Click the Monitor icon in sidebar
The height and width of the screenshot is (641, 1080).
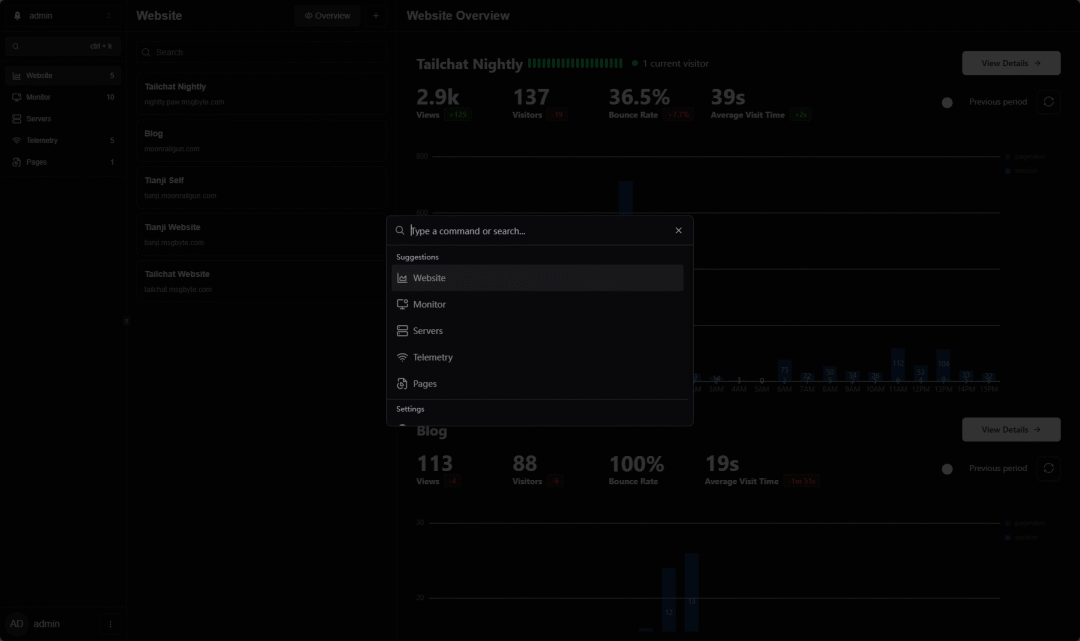17,97
